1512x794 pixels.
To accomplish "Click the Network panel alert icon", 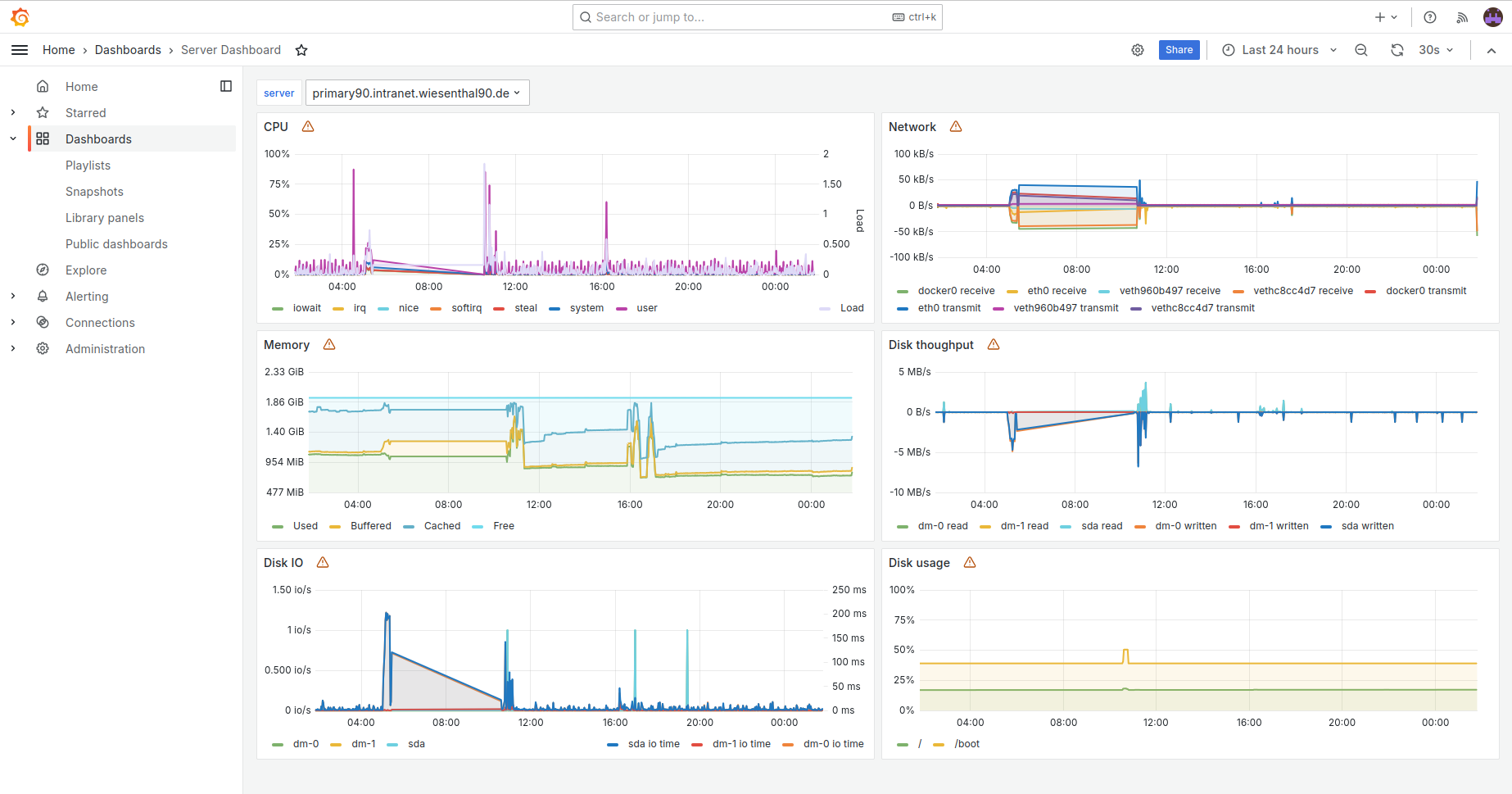I will (x=956, y=126).
